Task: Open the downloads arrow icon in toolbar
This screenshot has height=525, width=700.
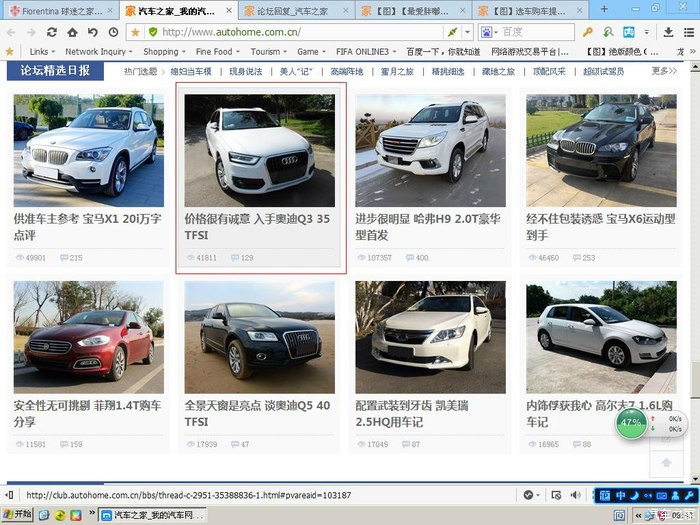Action: tap(669, 32)
